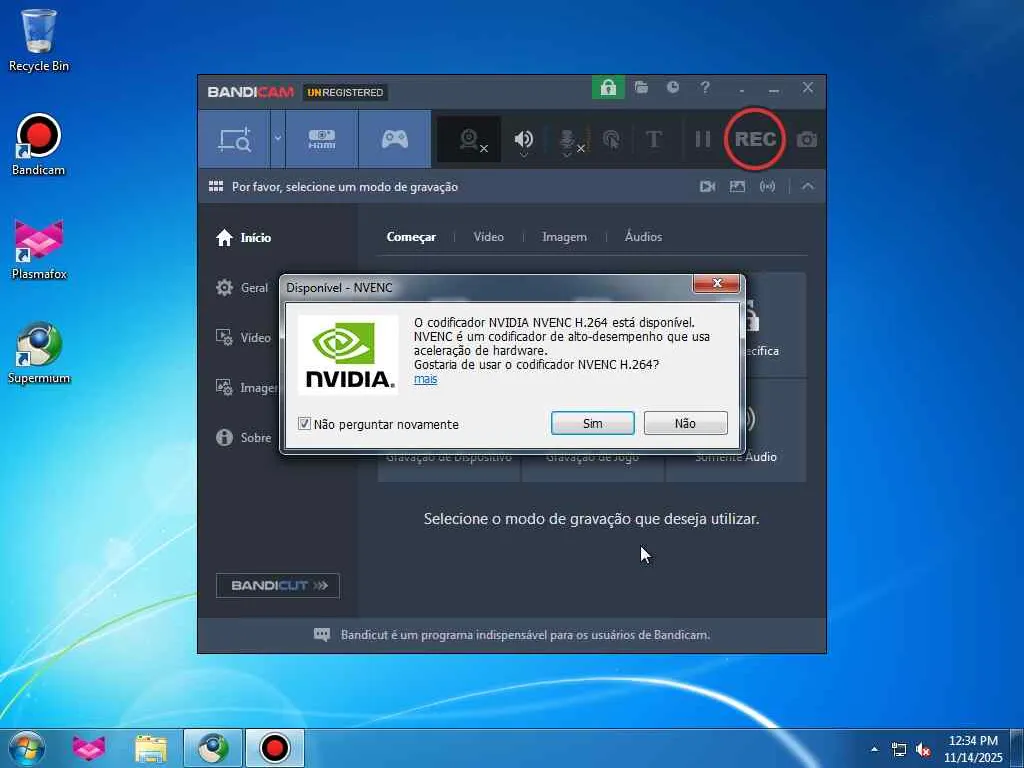Toggle speaker sound recording icon
Viewport: 1024px width, 768px height.
524,140
